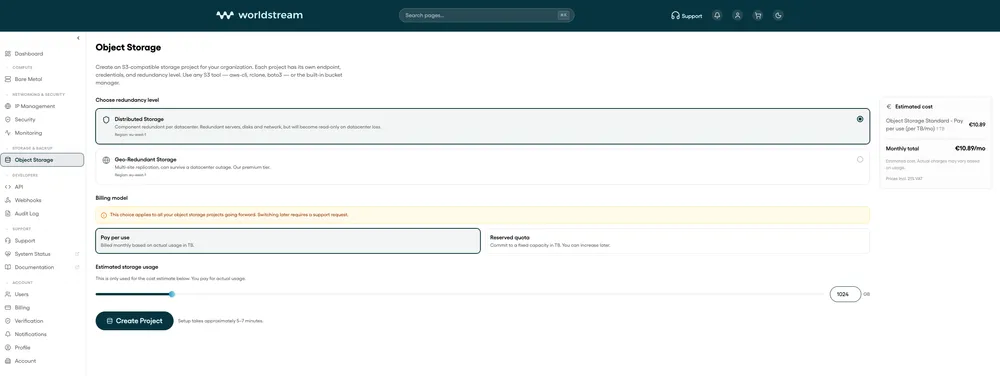Click the globe icon in Geo-Redundant Storage card
1000x376 pixels.
pyautogui.click(x=106, y=159)
